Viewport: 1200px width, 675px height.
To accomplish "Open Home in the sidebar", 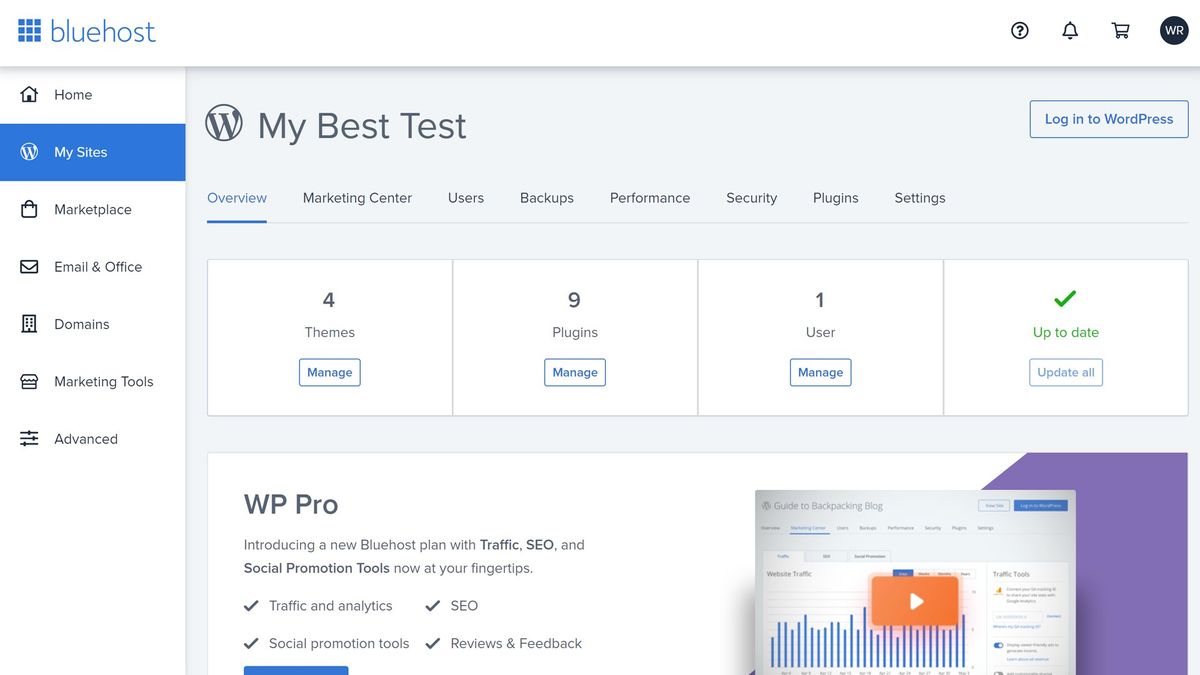I will click(92, 95).
